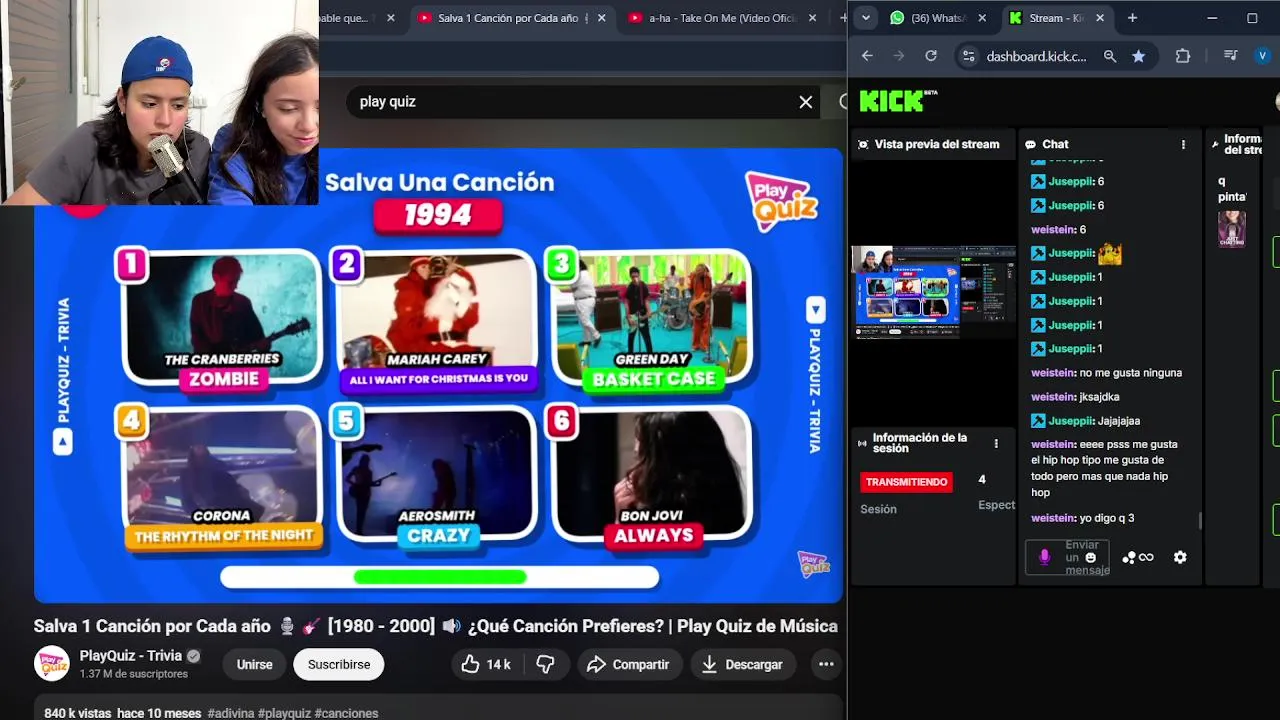Click the green quiz countdown progress bar
The height and width of the screenshot is (720, 1280).
(x=440, y=577)
